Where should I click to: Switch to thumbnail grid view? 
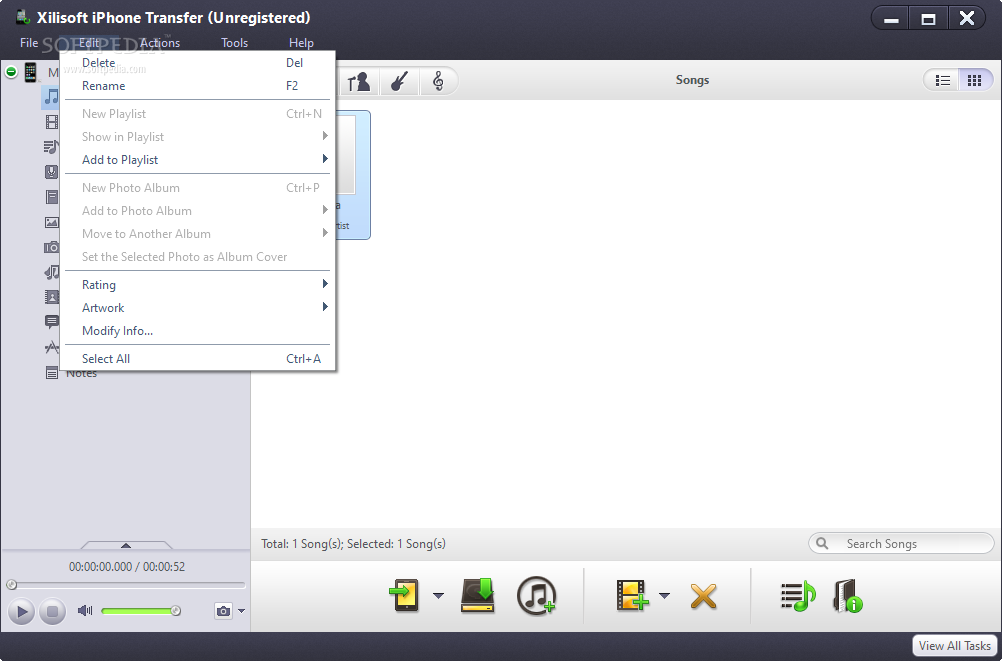(x=975, y=80)
